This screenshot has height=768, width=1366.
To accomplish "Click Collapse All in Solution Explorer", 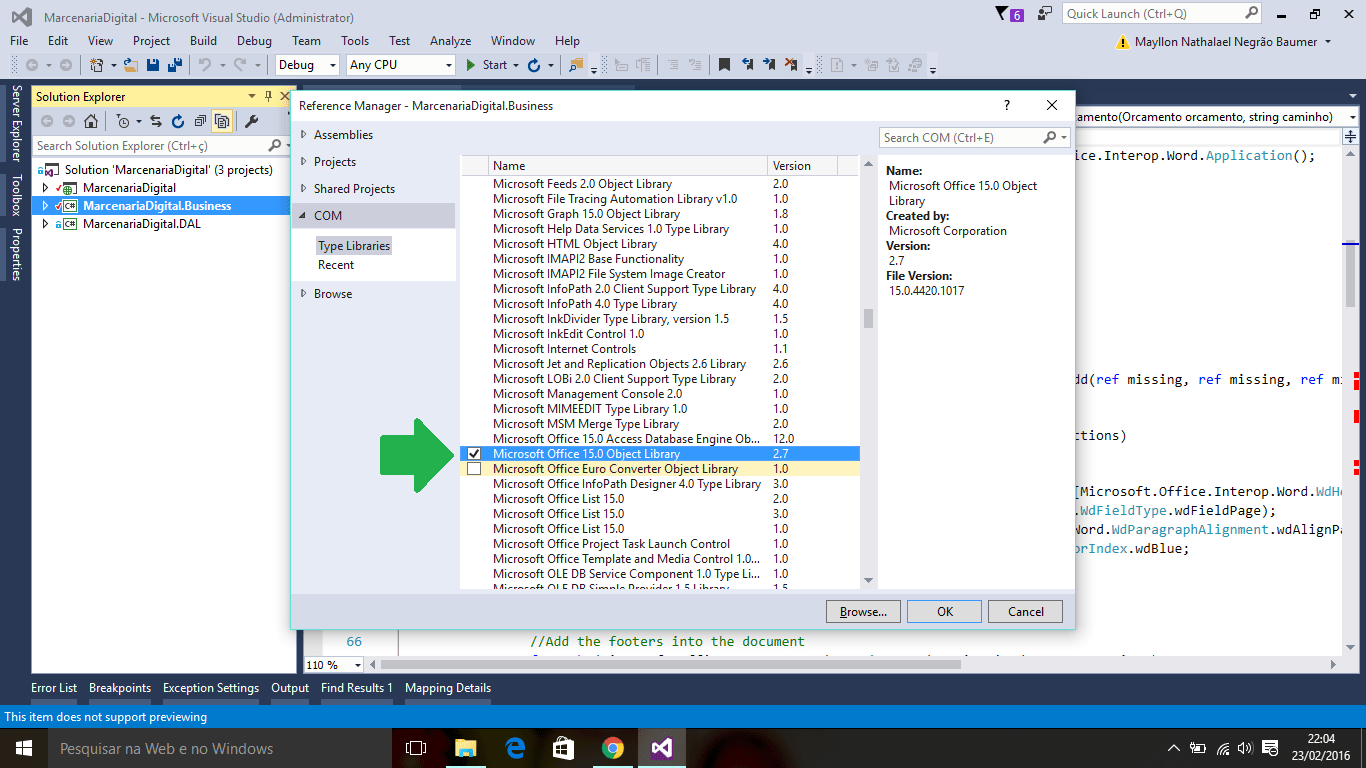I will tap(200, 121).
